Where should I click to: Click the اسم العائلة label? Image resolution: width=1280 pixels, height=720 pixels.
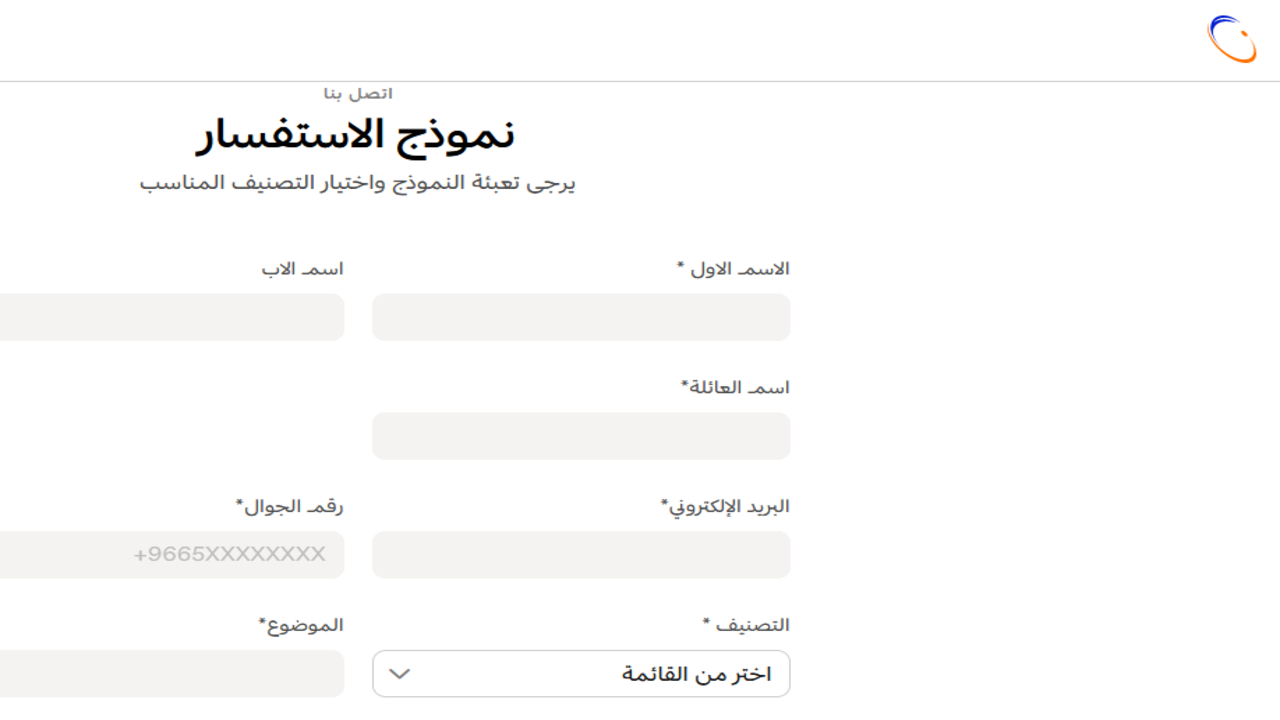(x=735, y=388)
